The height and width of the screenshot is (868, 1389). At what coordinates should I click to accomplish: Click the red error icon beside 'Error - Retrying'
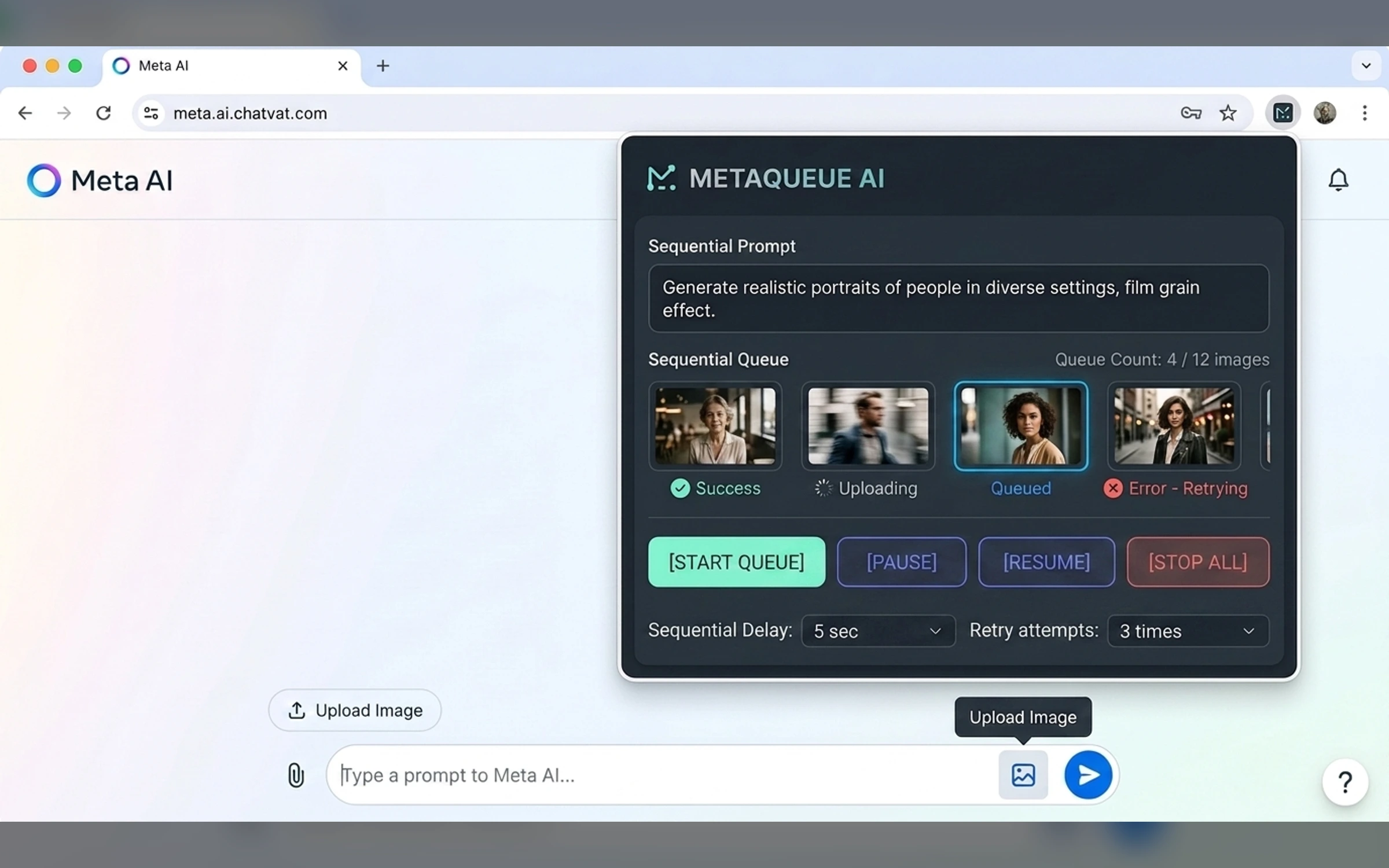(1112, 488)
